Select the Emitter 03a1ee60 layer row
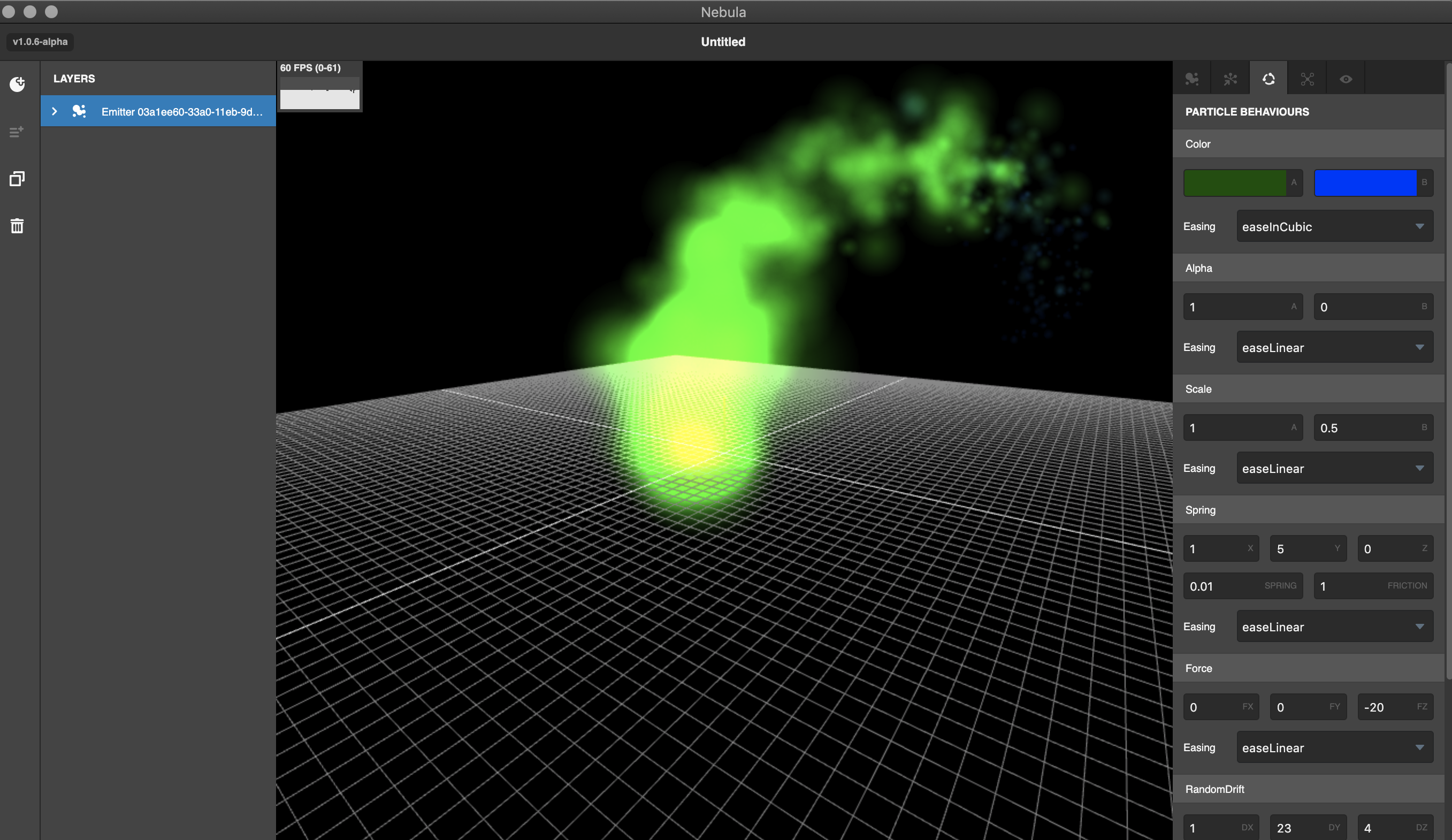This screenshot has width=1452, height=840. tap(181, 111)
